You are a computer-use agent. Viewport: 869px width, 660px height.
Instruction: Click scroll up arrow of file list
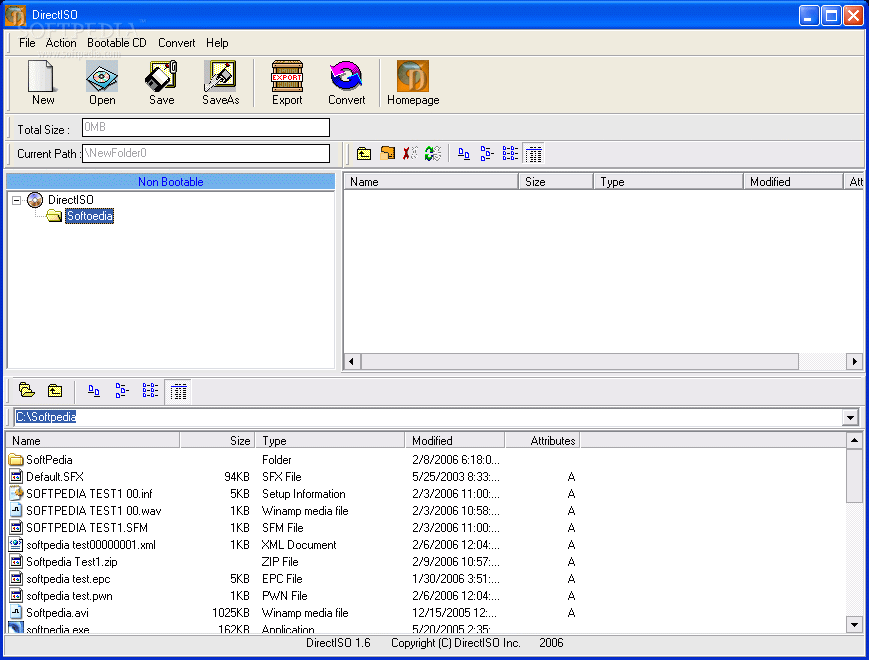[854, 441]
